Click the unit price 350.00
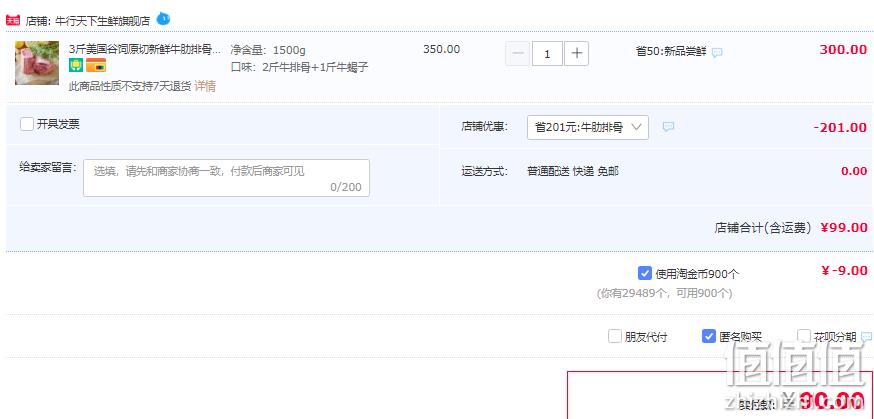Image resolution: width=874 pixels, height=419 pixels. tap(441, 49)
